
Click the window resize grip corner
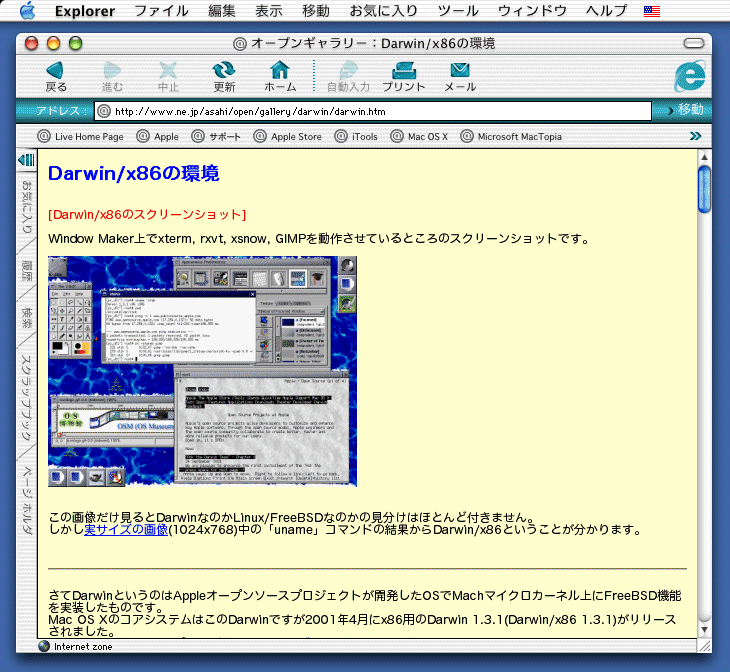coord(705,645)
